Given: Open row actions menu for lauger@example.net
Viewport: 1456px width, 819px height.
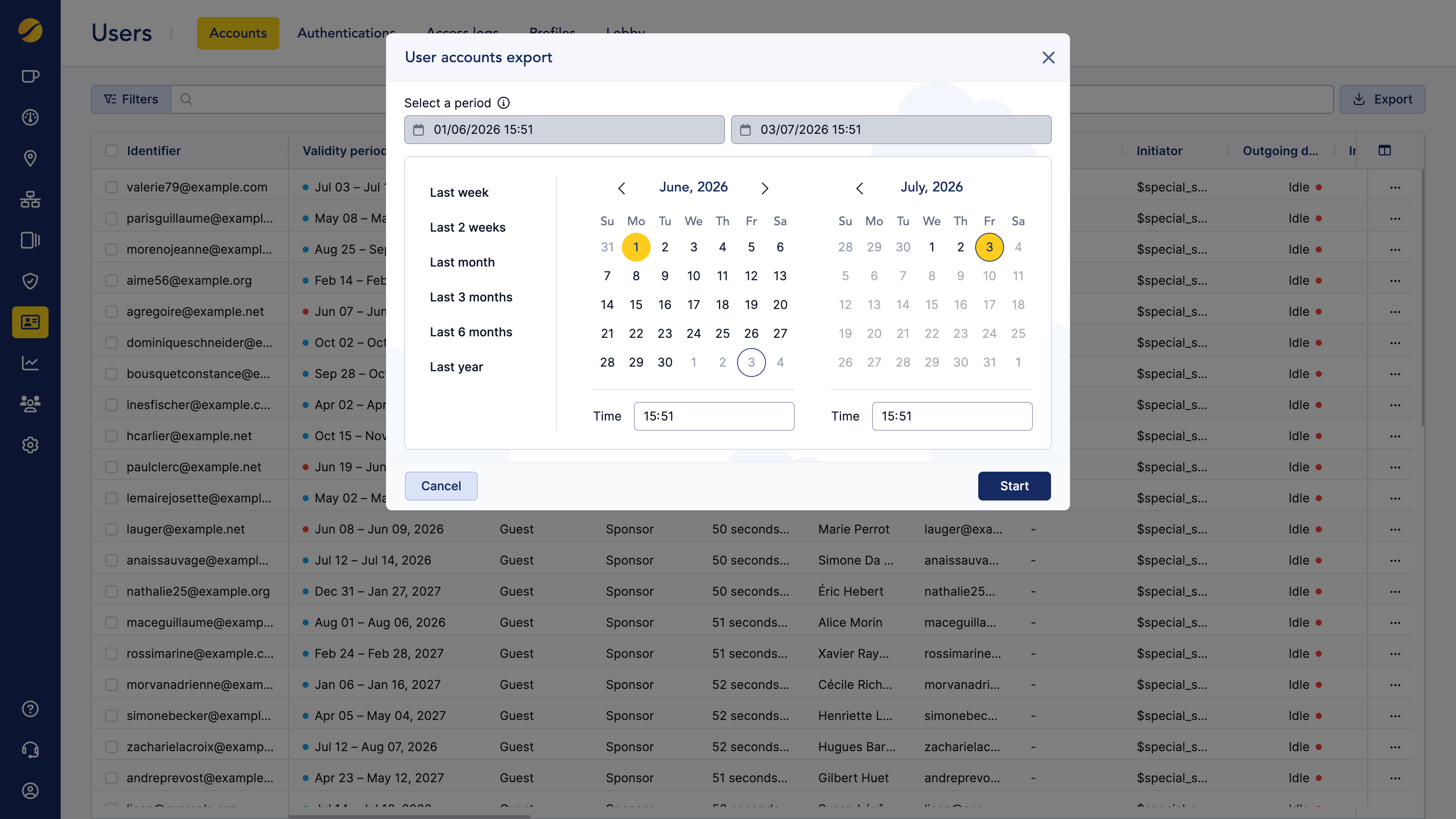Looking at the screenshot, I should tap(1395, 530).
